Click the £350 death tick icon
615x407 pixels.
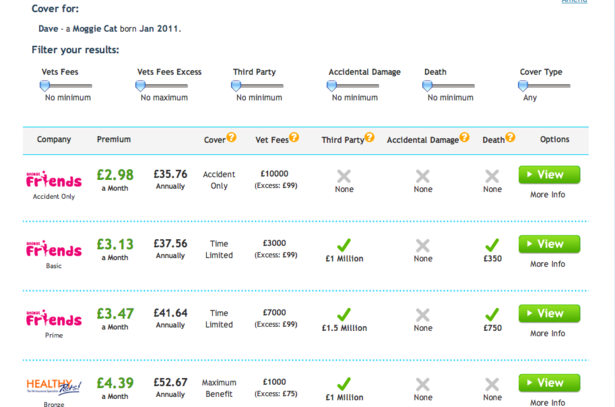(492, 245)
